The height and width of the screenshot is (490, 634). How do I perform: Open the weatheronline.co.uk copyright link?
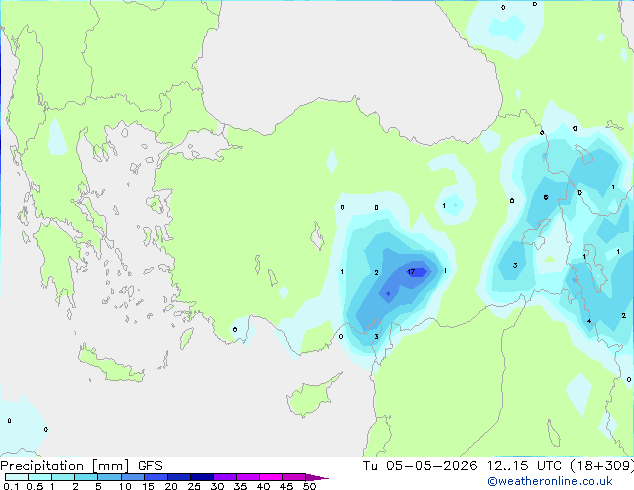pos(549,481)
